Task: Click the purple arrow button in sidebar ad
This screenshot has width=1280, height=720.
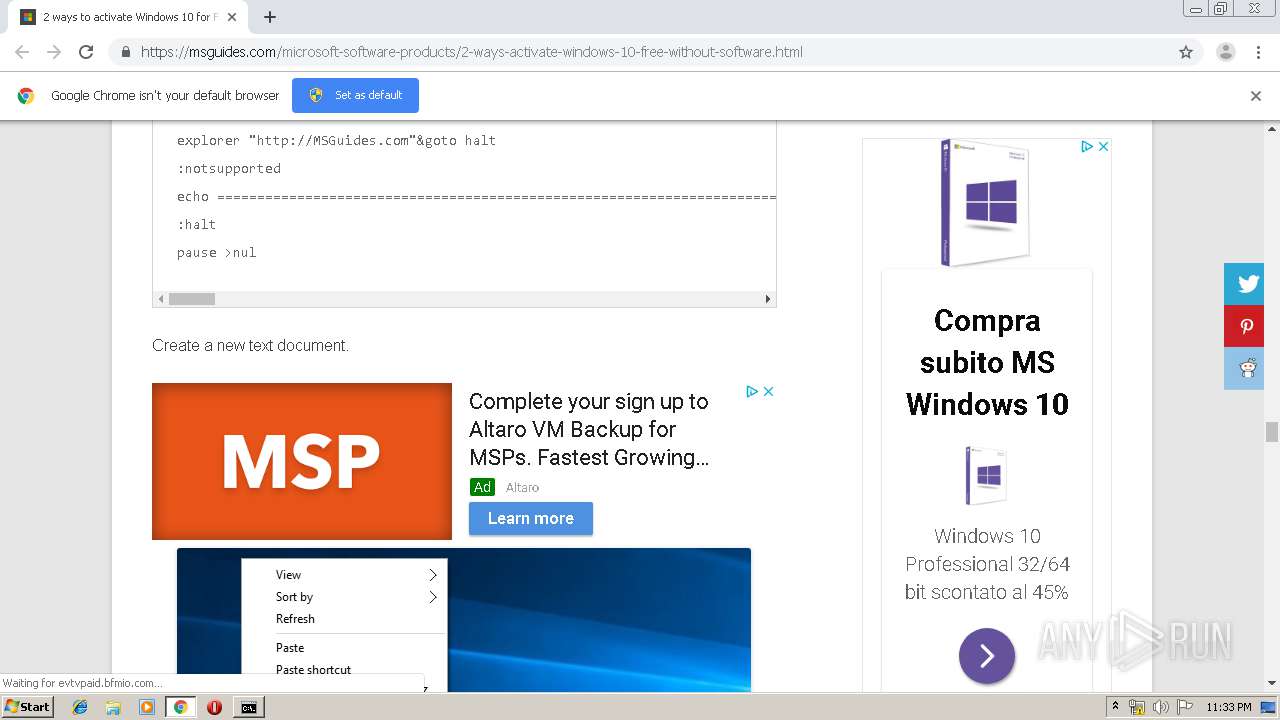Action: coord(987,656)
